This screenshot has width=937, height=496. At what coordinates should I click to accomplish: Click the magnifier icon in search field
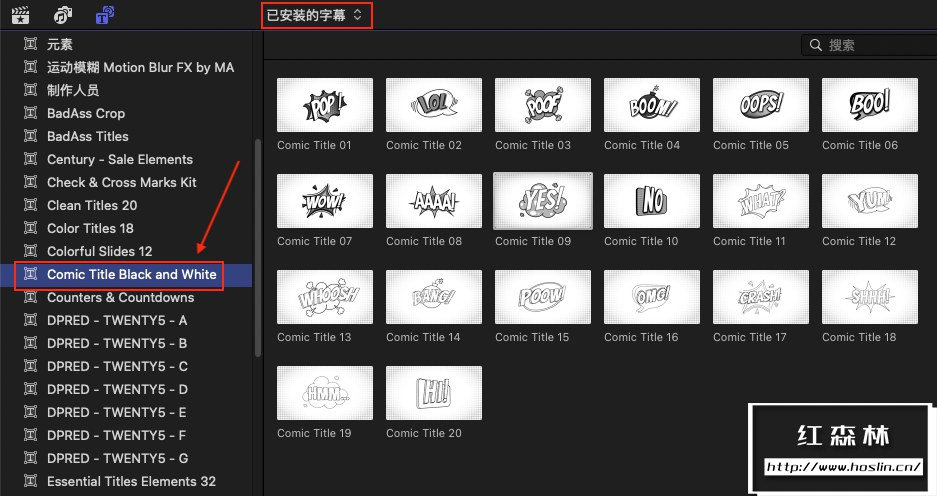pyautogui.click(x=816, y=45)
